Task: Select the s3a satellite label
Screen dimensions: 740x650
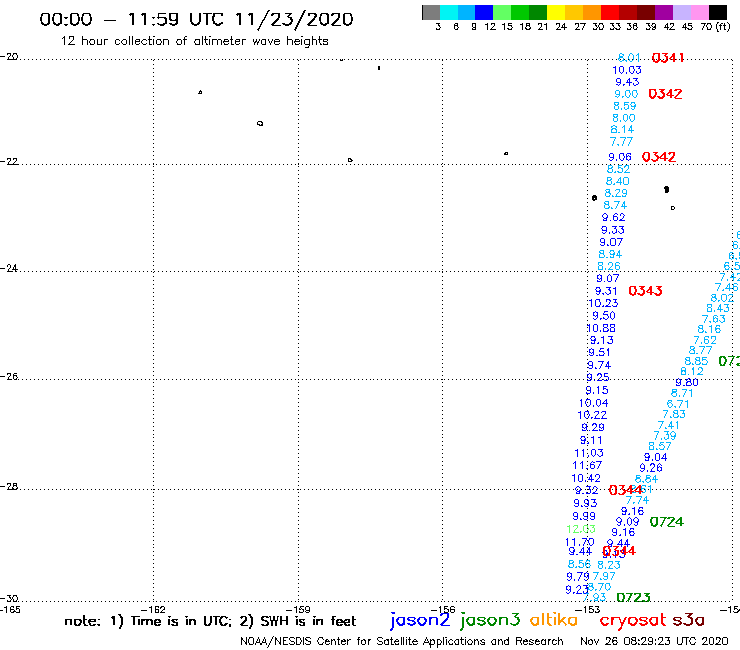Action: pos(688,620)
